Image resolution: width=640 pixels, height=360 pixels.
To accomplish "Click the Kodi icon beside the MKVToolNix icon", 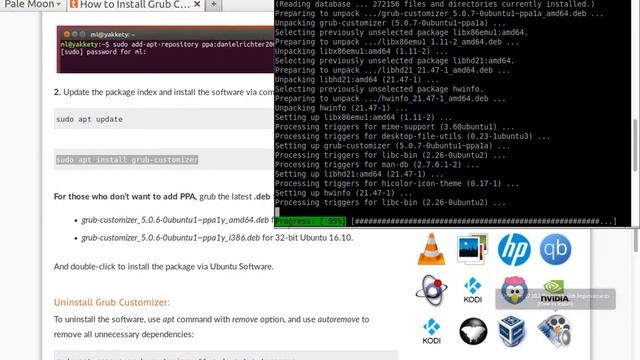I will [x=473, y=290].
